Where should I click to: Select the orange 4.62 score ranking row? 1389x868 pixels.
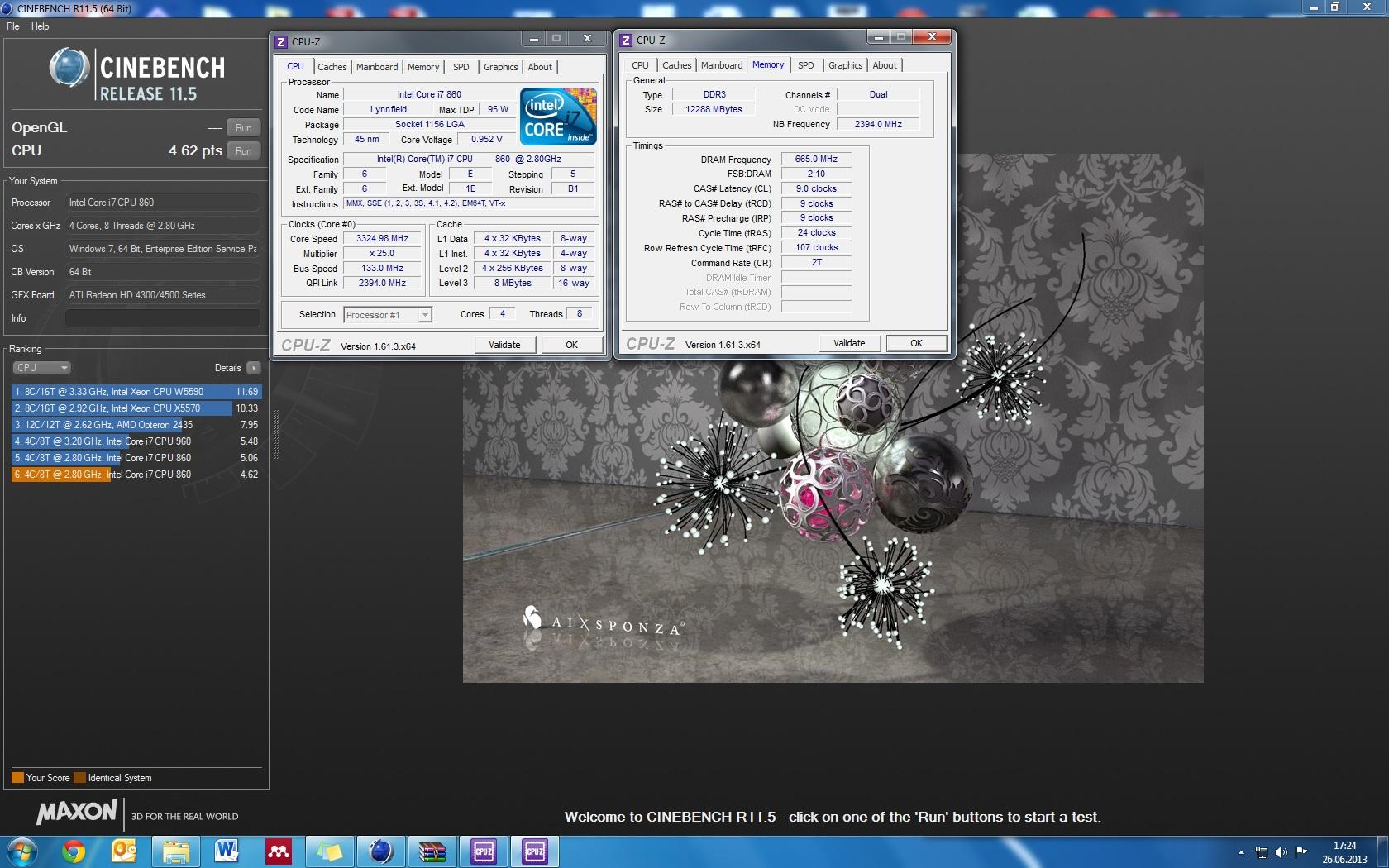136,475
